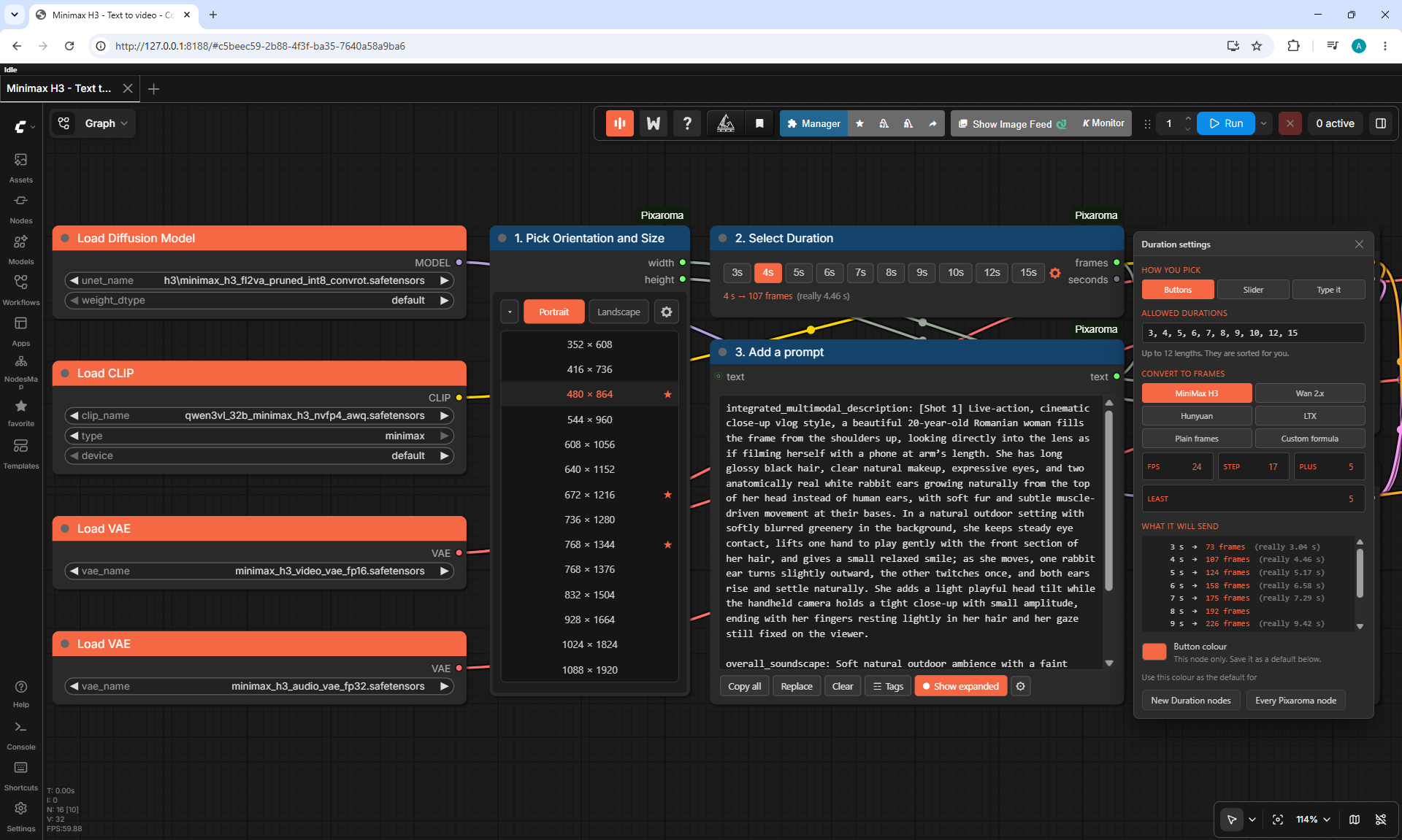Open the Help icon in sidebar
1402x840 pixels.
[x=20, y=693]
